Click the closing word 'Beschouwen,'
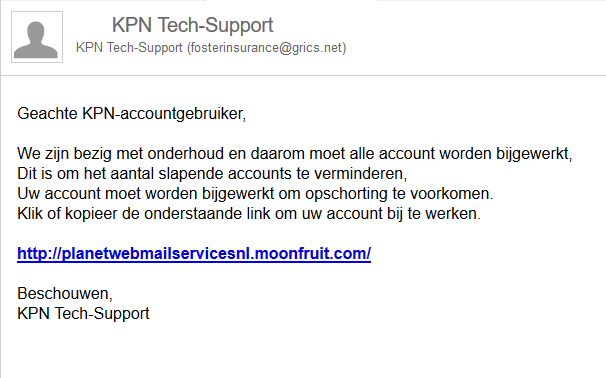This screenshot has height=378, width=606. pos(65,294)
